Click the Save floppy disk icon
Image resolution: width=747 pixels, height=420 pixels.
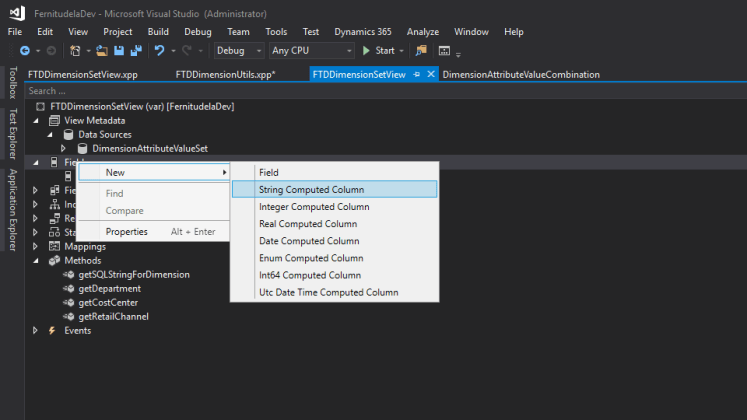click(x=119, y=50)
